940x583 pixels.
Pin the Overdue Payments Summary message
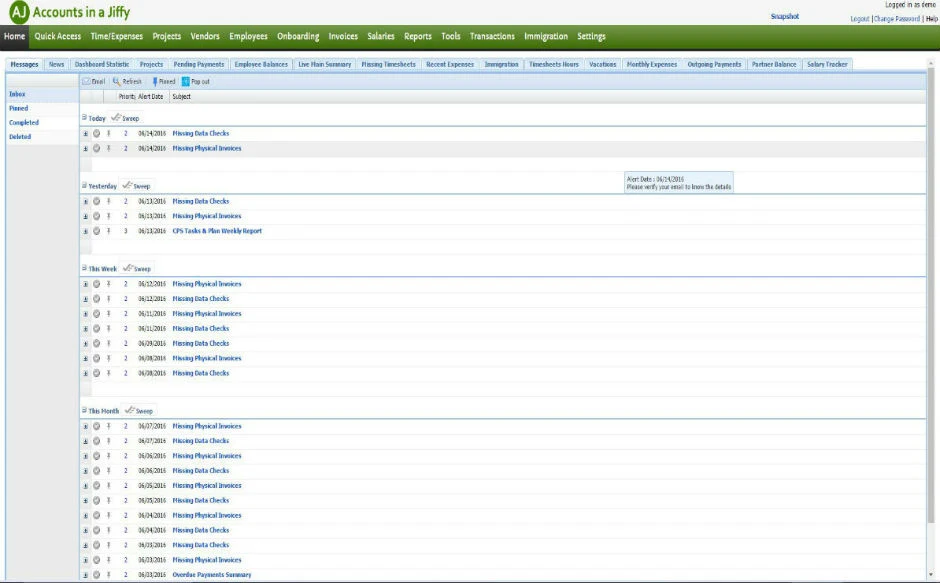point(109,575)
